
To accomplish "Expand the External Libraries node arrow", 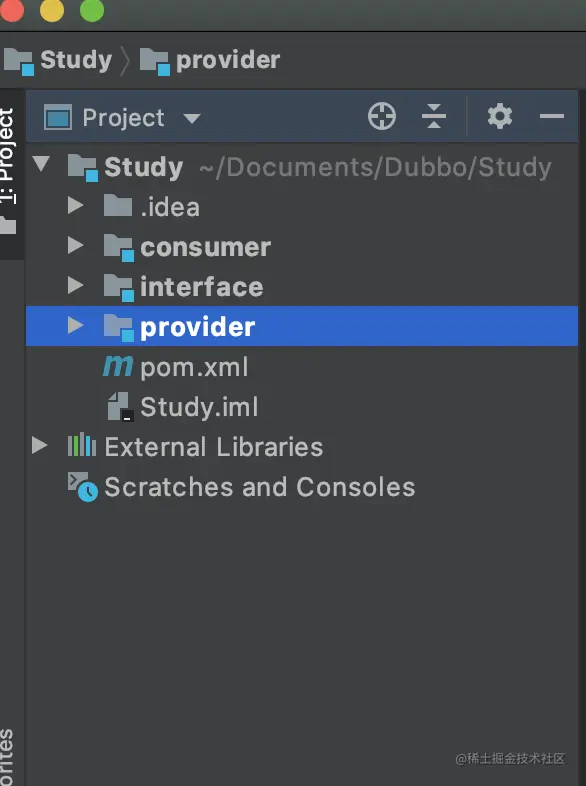I will (39, 445).
